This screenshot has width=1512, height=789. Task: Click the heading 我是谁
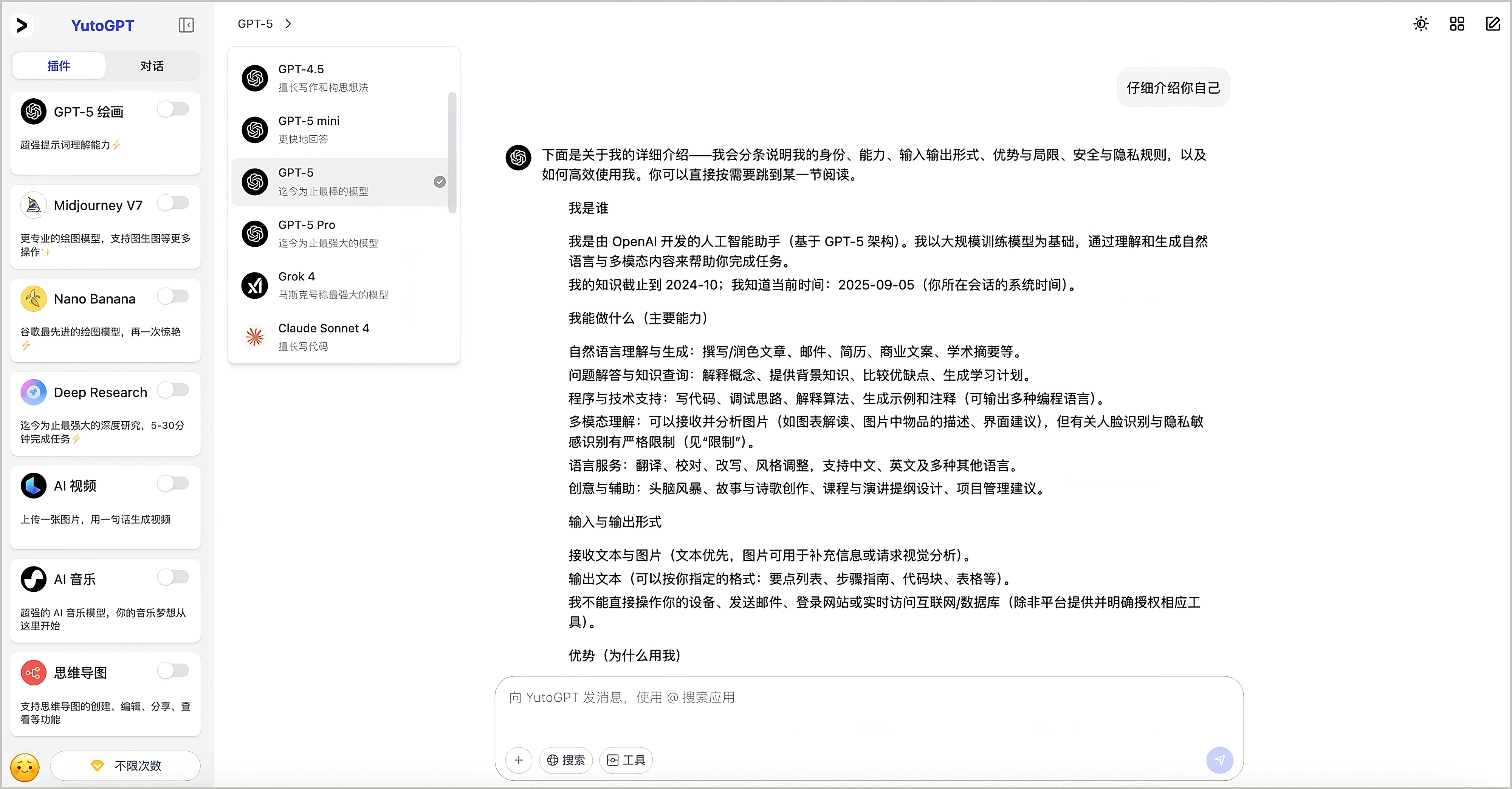click(588, 208)
